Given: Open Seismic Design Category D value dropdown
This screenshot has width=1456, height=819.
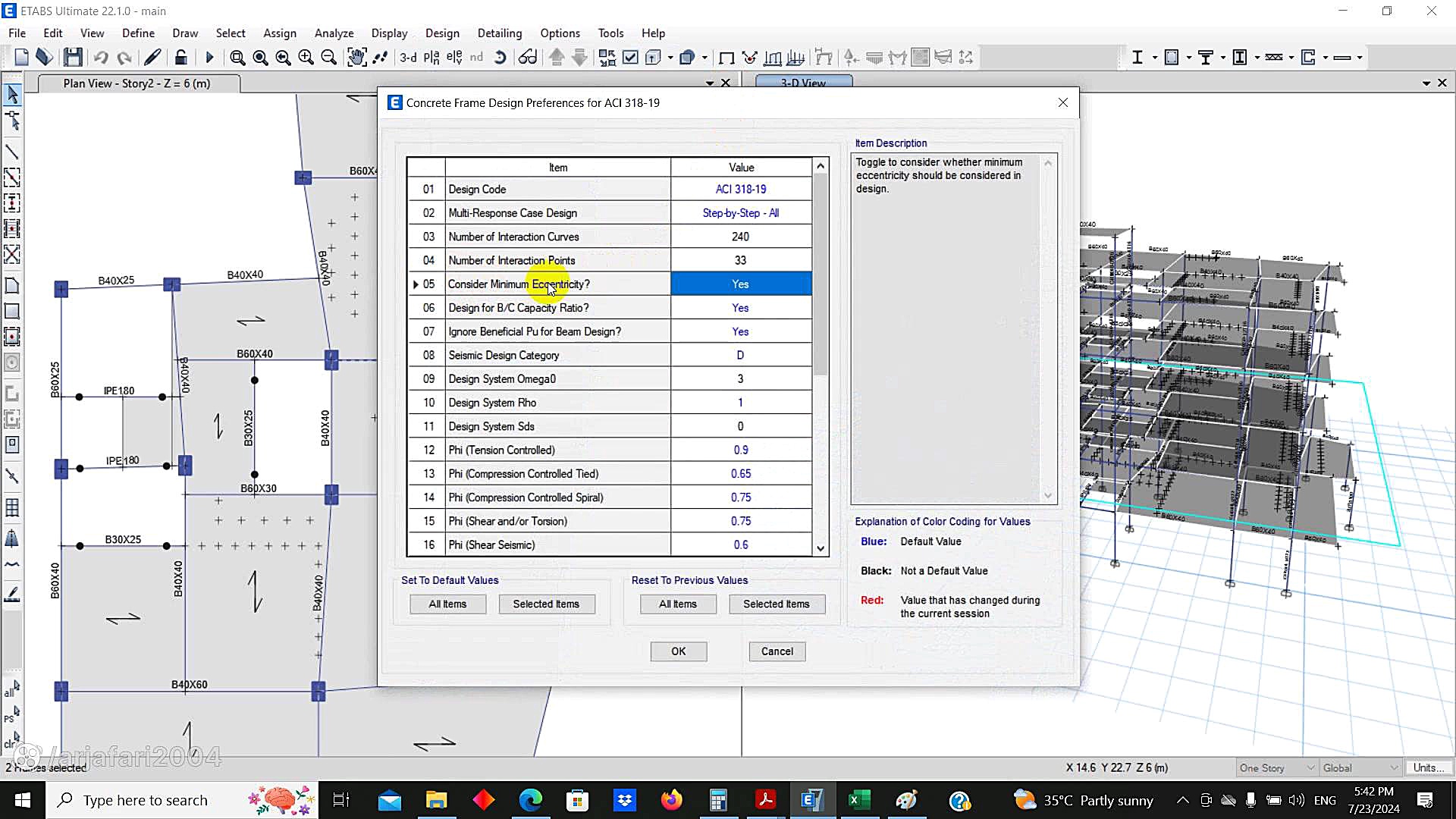Looking at the screenshot, I should 741,355.
